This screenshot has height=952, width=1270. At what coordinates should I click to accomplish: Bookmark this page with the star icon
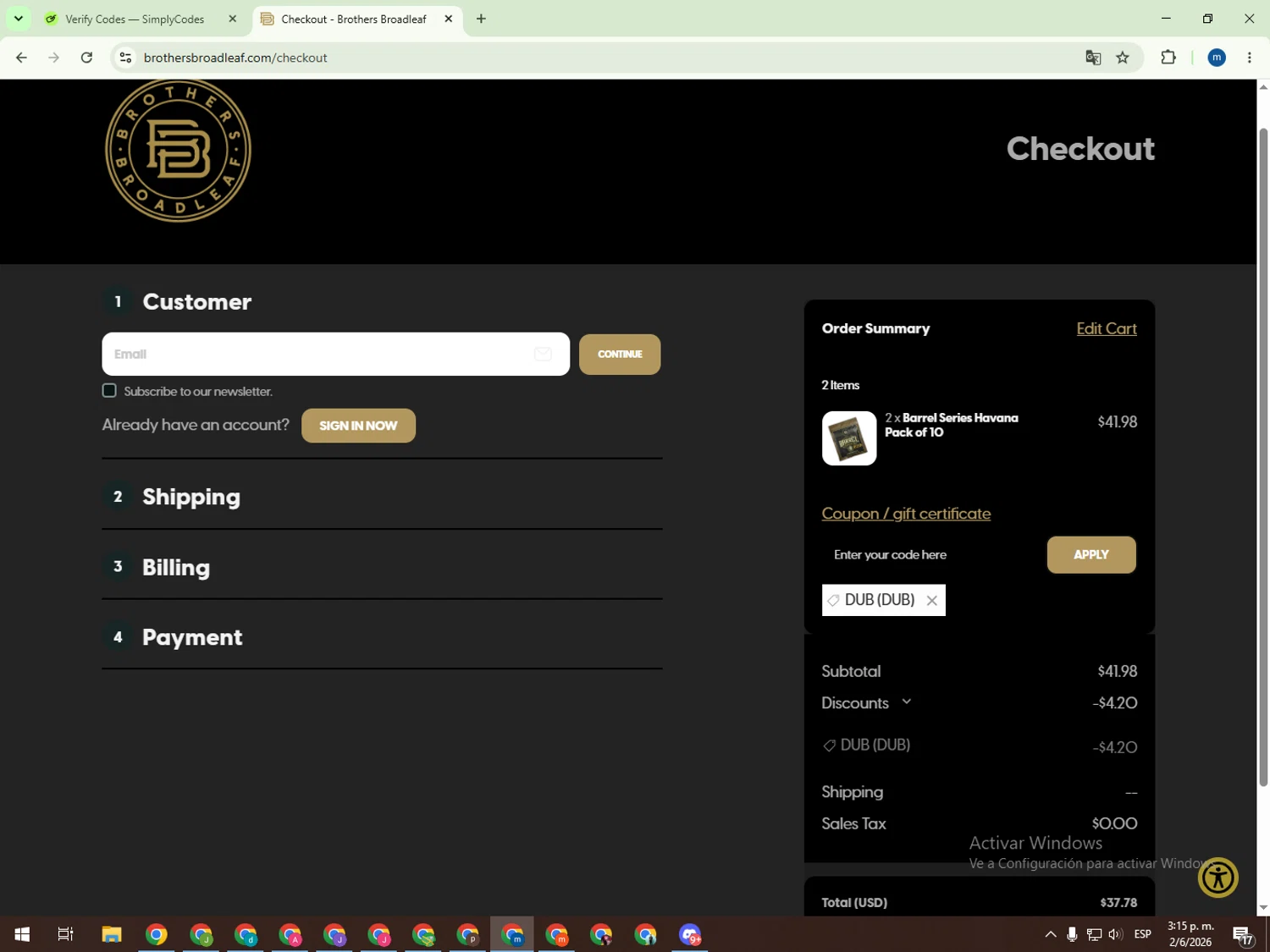pyautogui.click(x=1123, y=58)
